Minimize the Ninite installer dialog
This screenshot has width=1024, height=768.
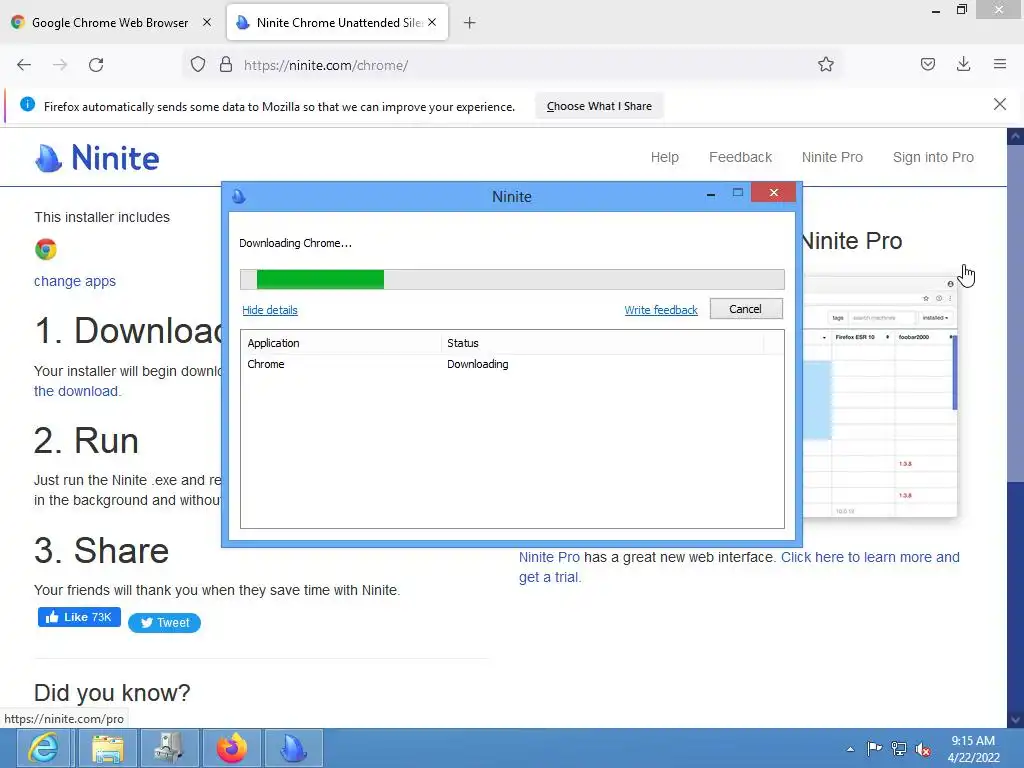tap(711, 194)
